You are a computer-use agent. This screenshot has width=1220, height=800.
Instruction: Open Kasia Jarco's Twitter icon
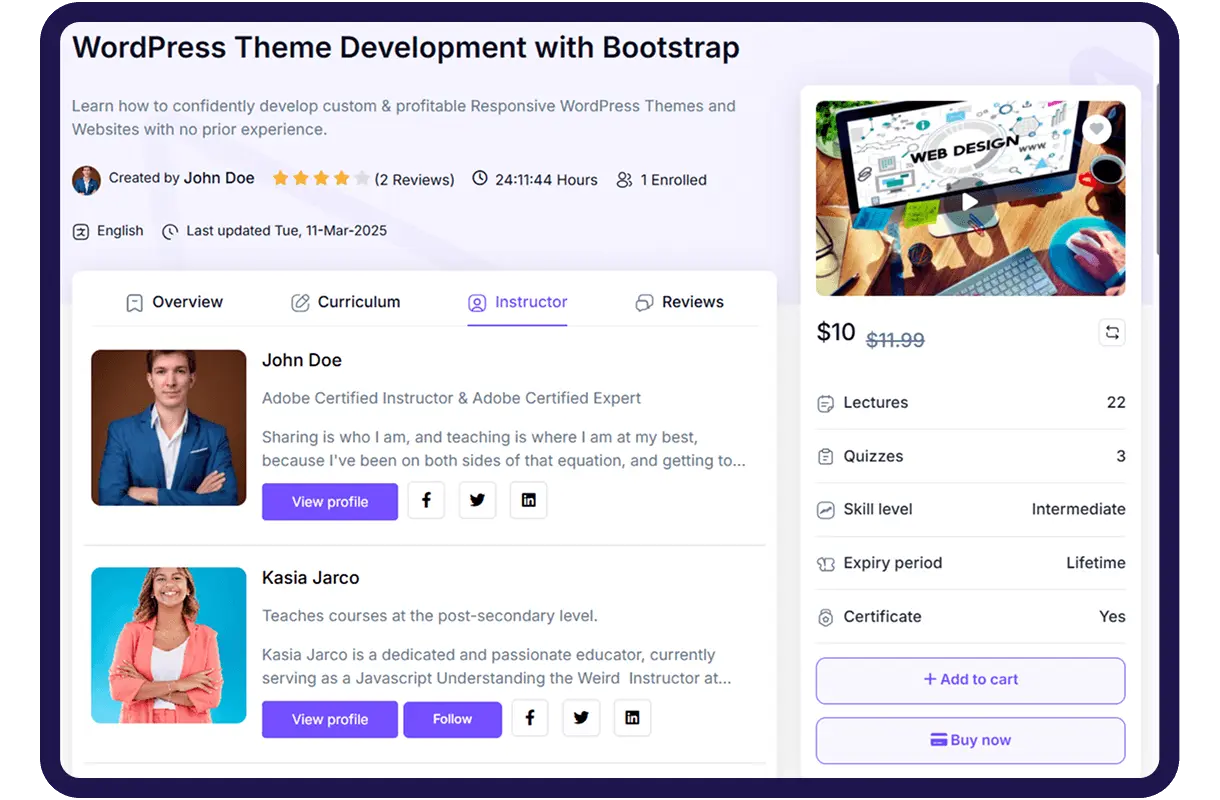[581, 718]
